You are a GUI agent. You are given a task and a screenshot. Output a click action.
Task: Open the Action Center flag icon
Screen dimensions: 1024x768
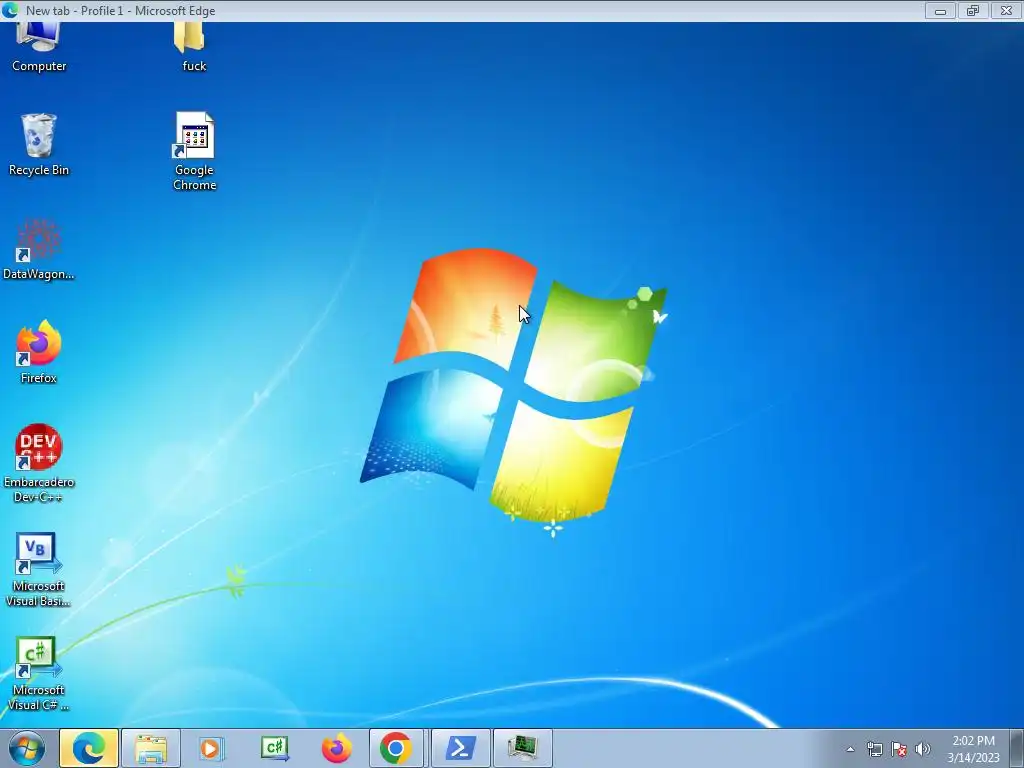(899, 749)
